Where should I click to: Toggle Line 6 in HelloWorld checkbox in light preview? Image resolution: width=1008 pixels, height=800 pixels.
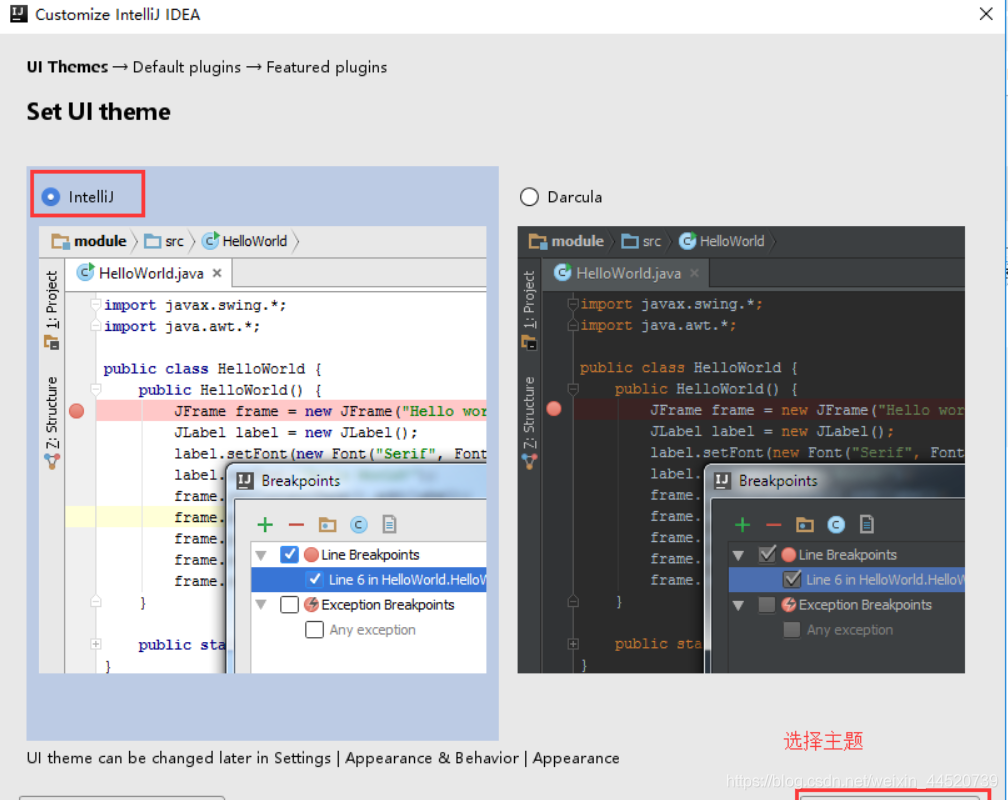[314, 579]
